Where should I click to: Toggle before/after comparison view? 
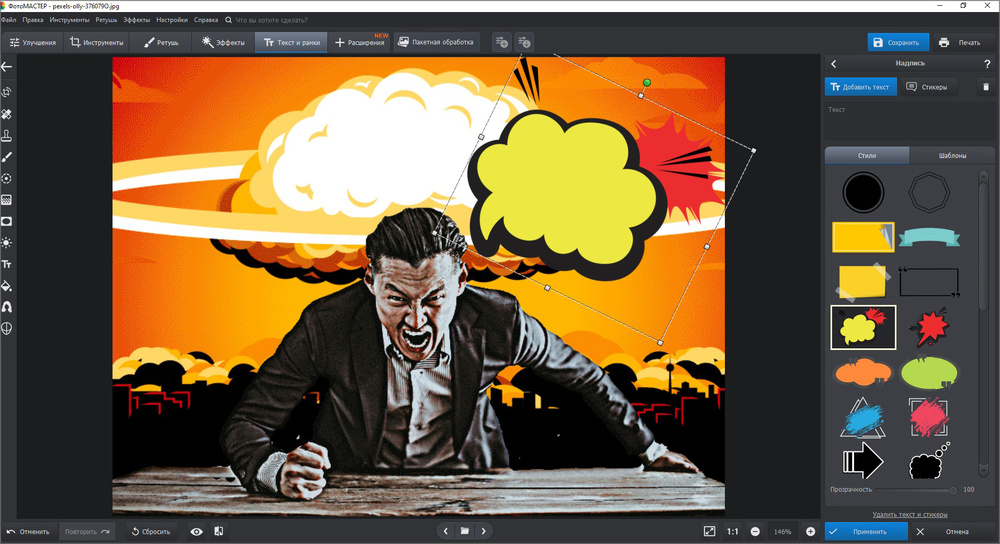(218, 531)
